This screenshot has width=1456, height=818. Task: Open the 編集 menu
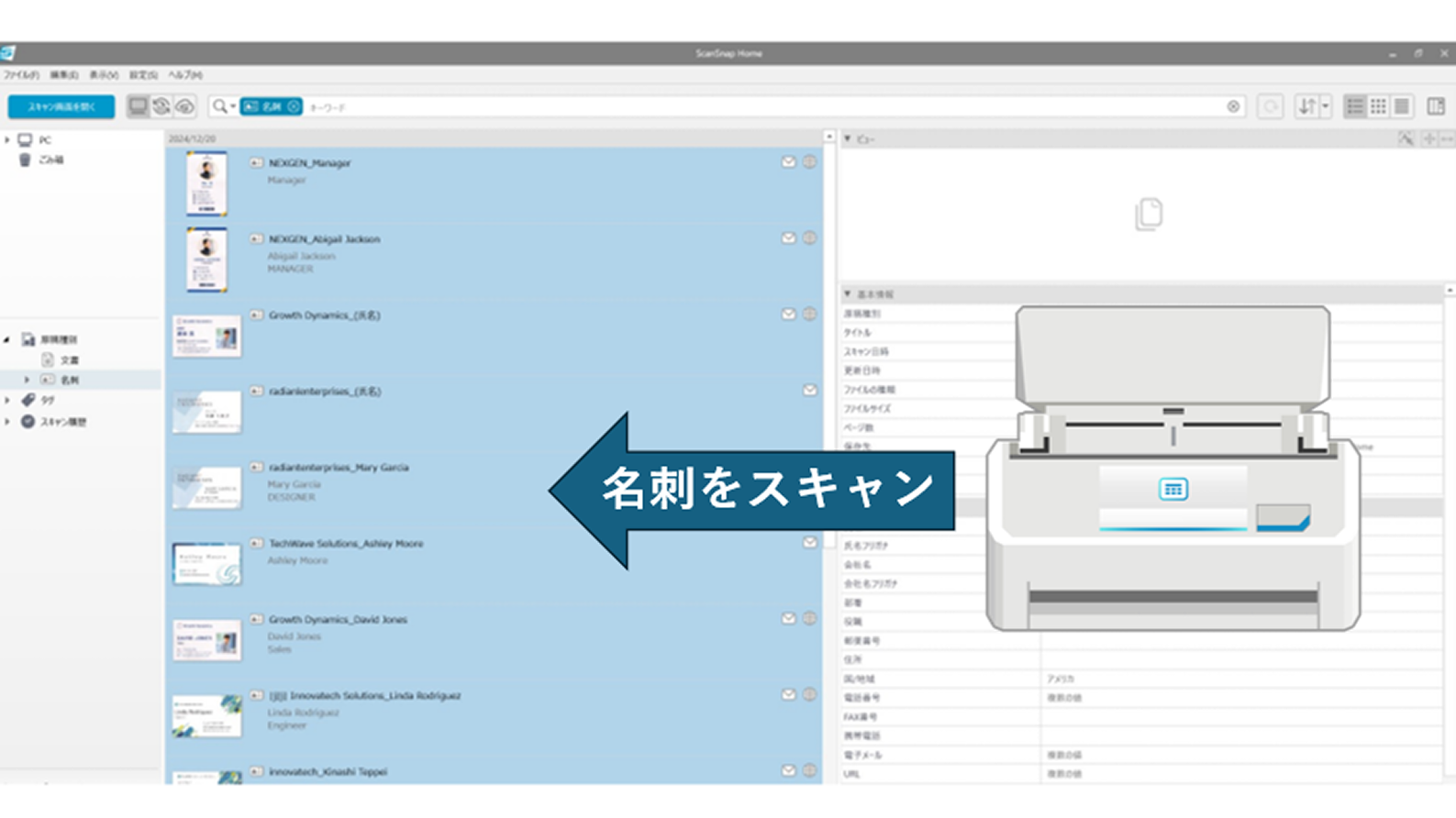pos(63,75)
